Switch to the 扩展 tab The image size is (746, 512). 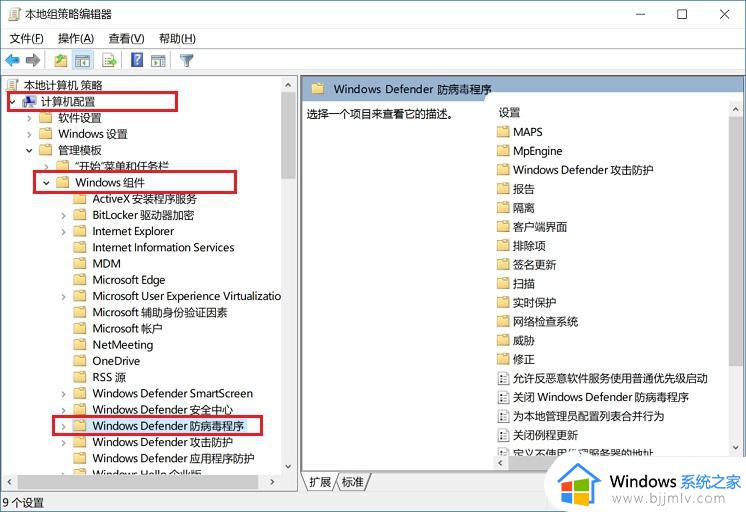point(320,482)
